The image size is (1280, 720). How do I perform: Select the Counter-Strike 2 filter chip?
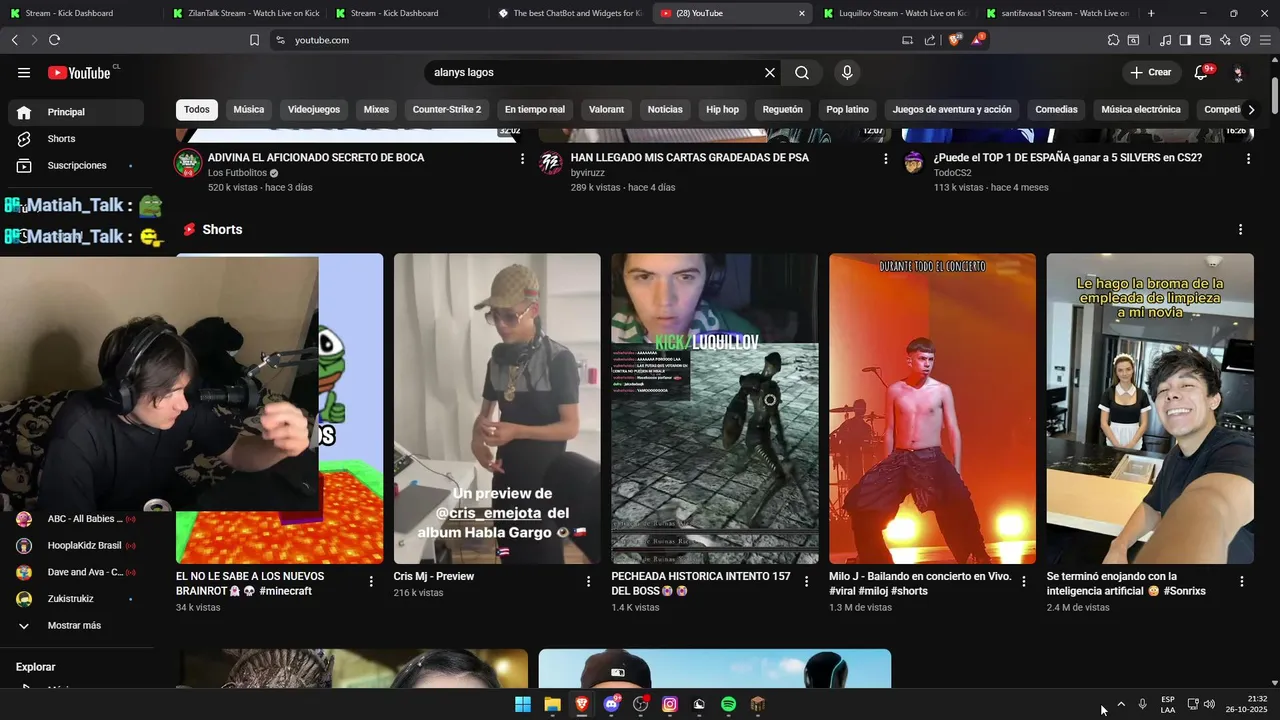pos(447,110)
